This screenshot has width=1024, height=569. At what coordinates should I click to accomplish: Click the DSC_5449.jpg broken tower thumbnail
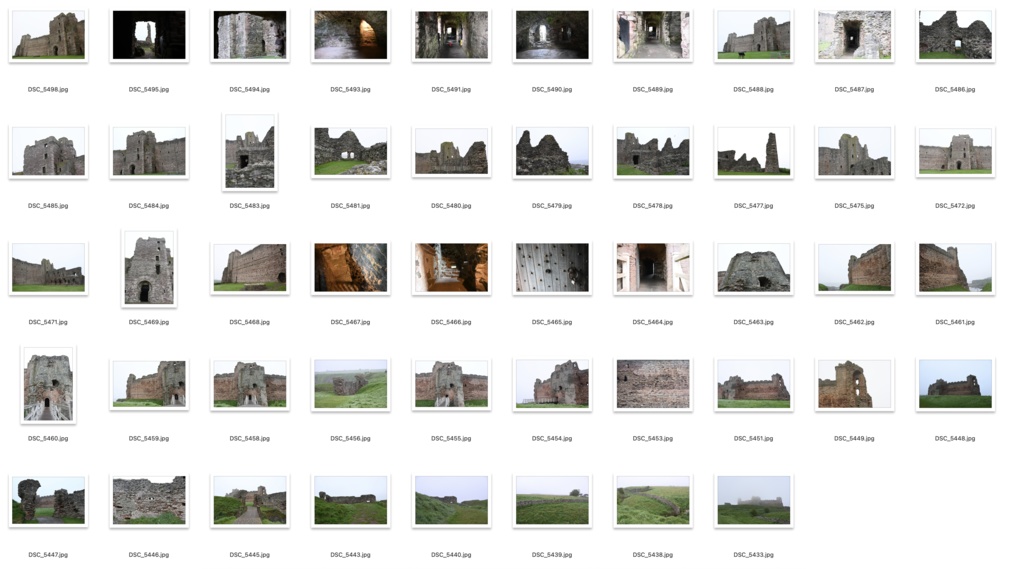(854, 384)
